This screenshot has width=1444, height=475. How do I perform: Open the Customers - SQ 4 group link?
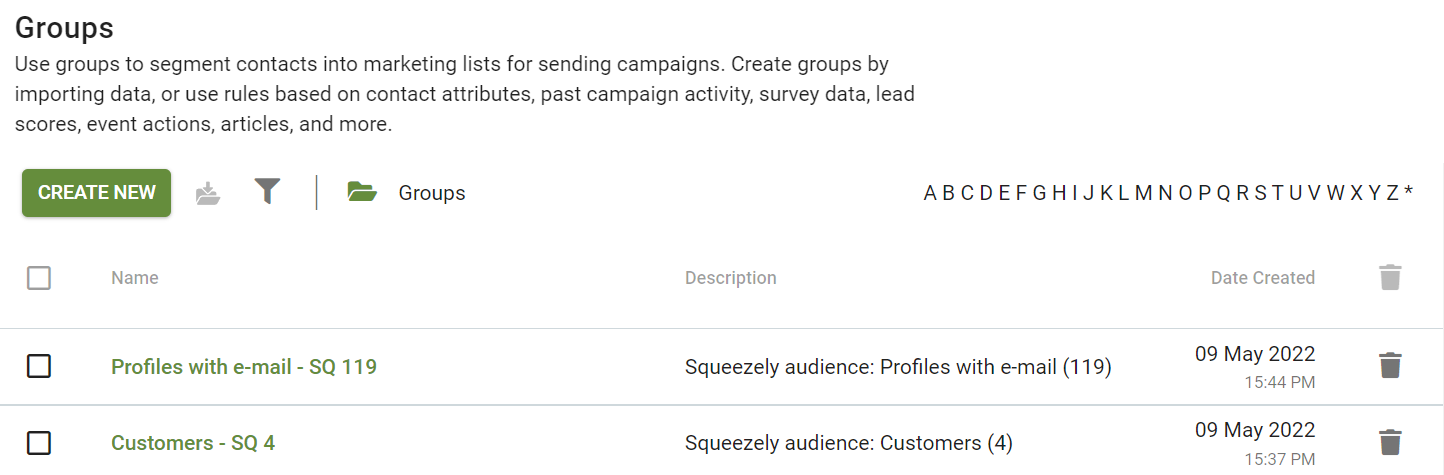193,443
